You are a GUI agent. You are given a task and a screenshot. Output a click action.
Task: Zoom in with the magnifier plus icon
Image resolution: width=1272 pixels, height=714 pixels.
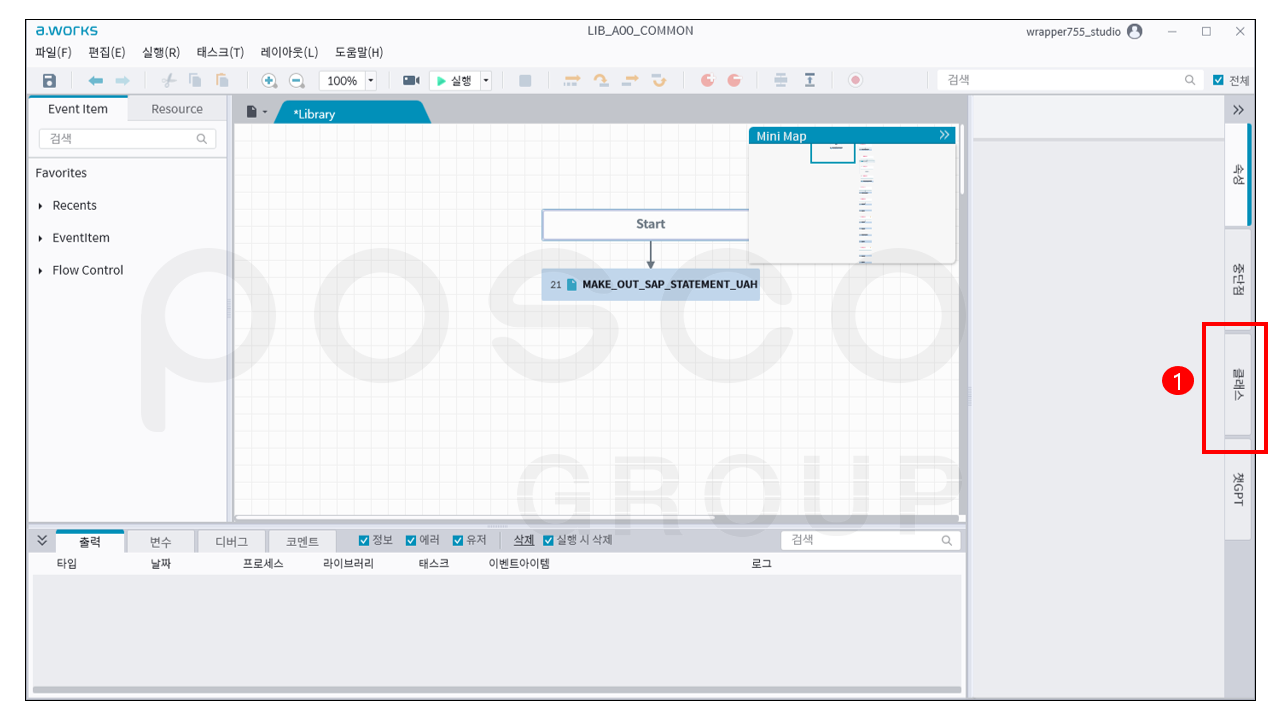coord(269,81)
